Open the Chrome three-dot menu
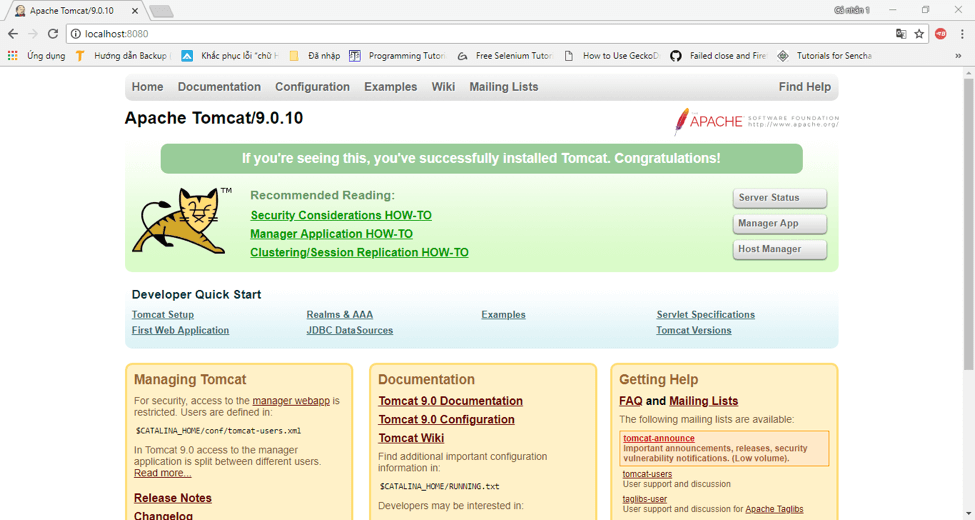975x520 pixels. coord(961,34)
